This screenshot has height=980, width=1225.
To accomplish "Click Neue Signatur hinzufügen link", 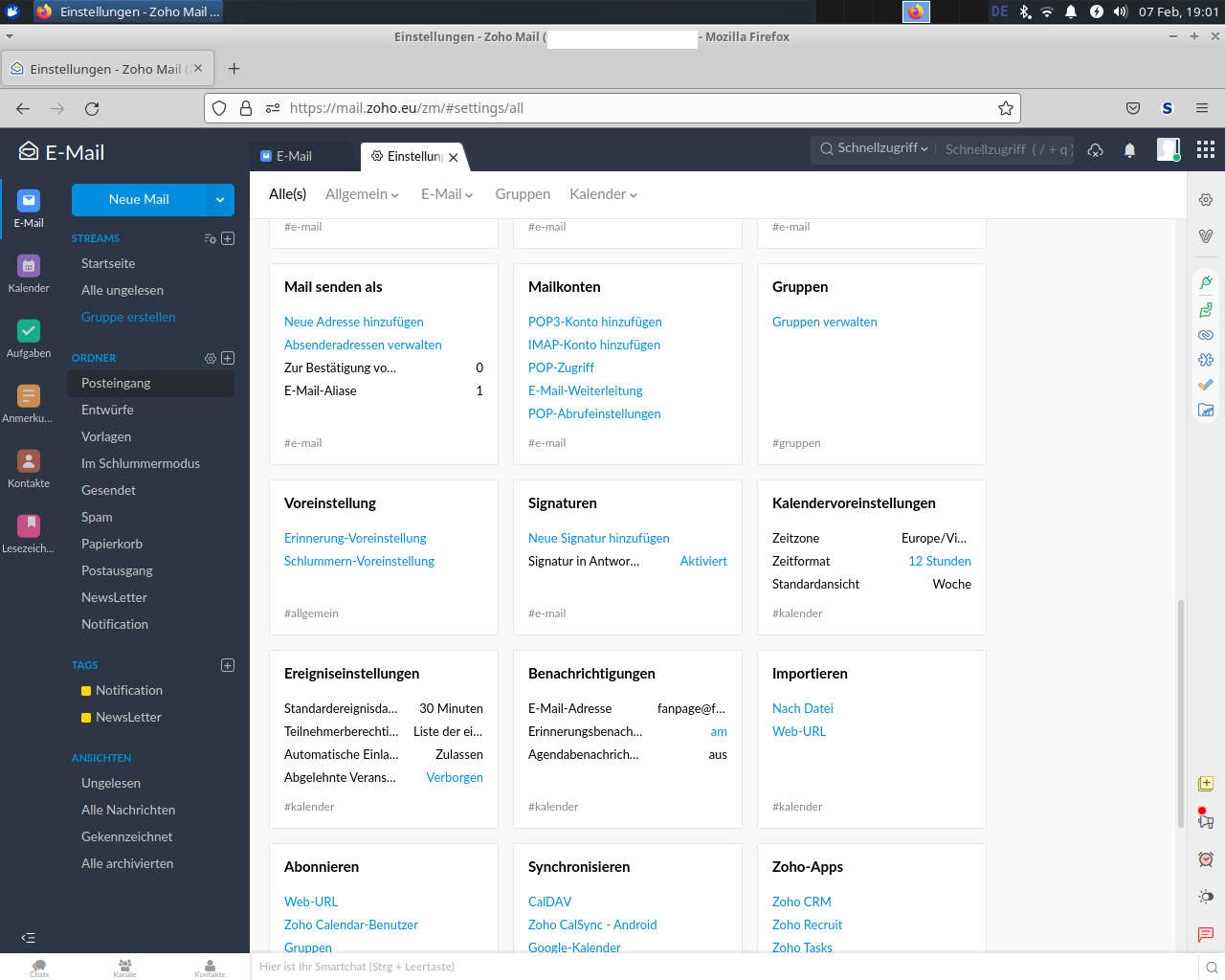I will point(598,538).
